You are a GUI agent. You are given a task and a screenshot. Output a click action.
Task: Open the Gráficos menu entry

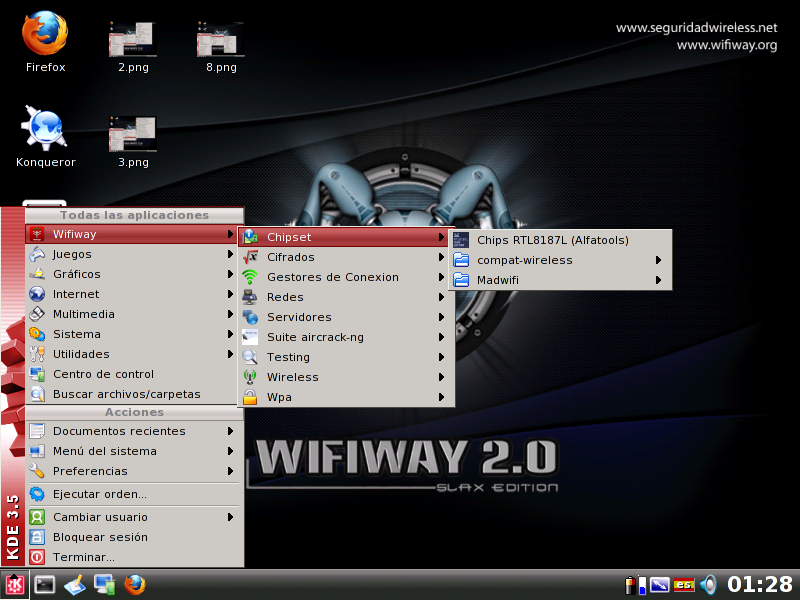132,274
